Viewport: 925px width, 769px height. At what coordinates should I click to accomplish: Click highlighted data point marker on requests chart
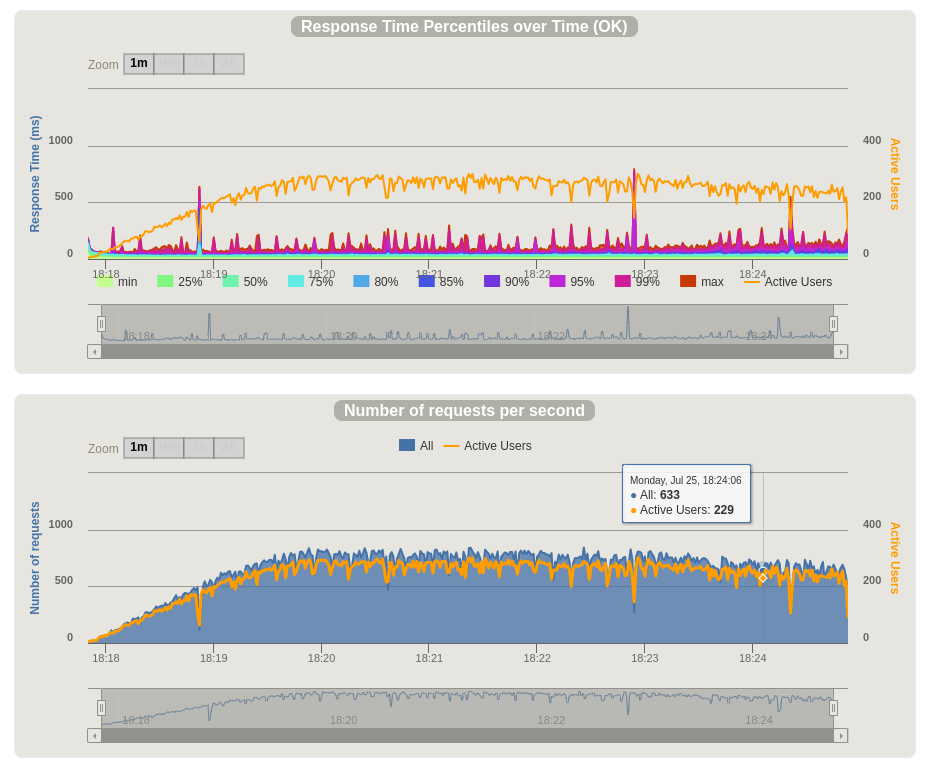pyautogui.click(x=762, y=578)
